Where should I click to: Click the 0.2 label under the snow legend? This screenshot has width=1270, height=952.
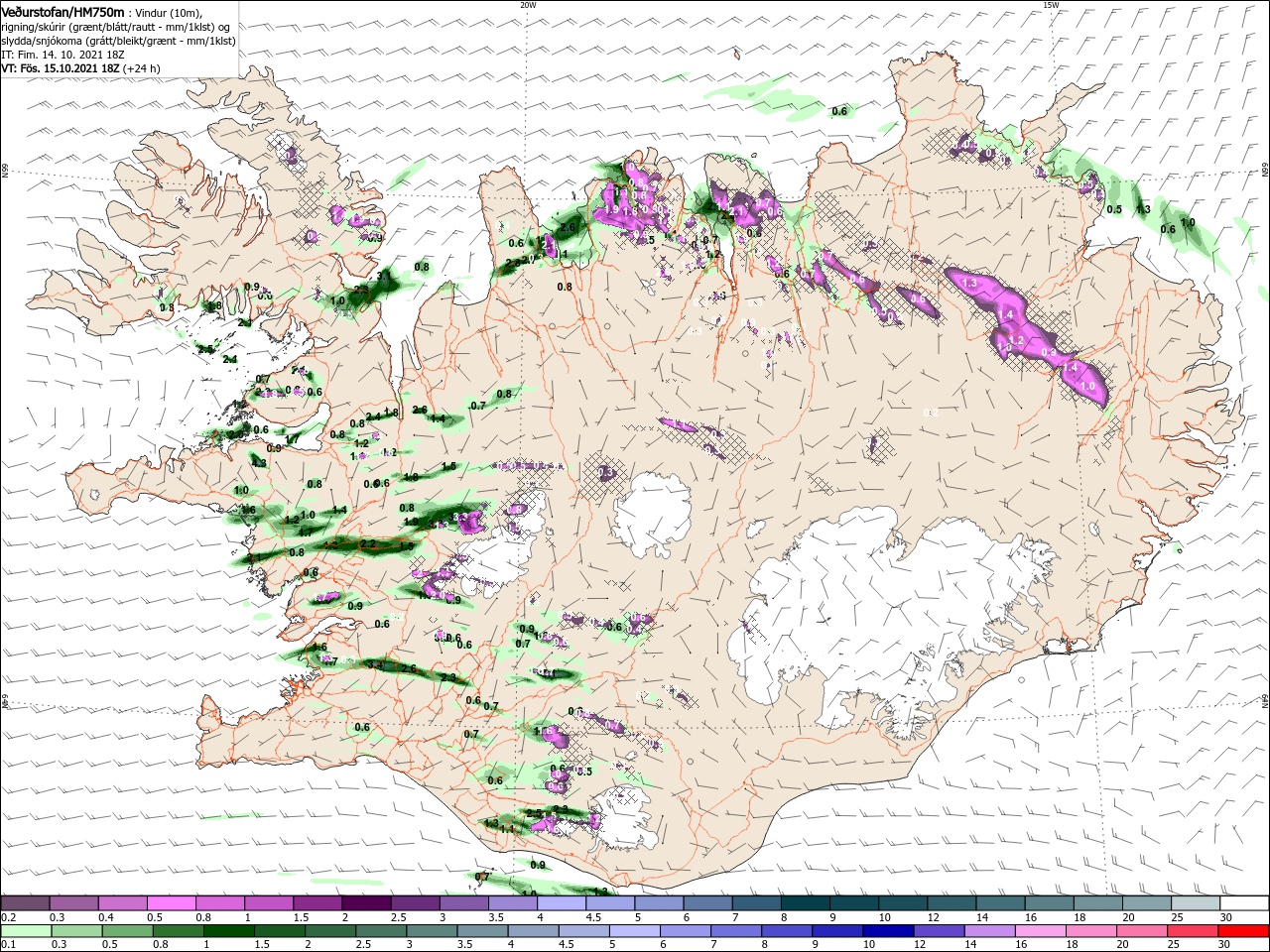[x=8, y=917]
